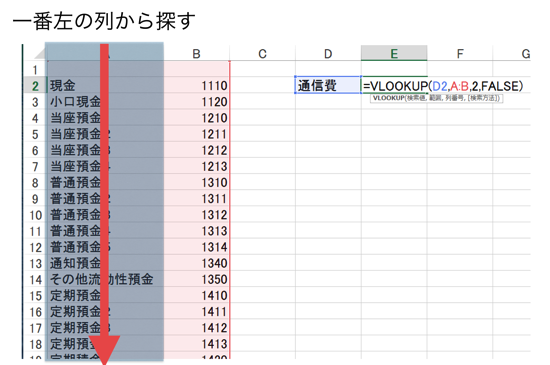Click FALSE argument in the formula

coord(499,86)
